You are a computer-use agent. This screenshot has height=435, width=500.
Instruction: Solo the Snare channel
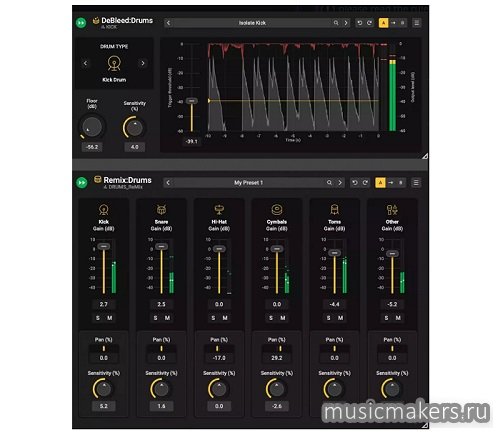point(155,318)
